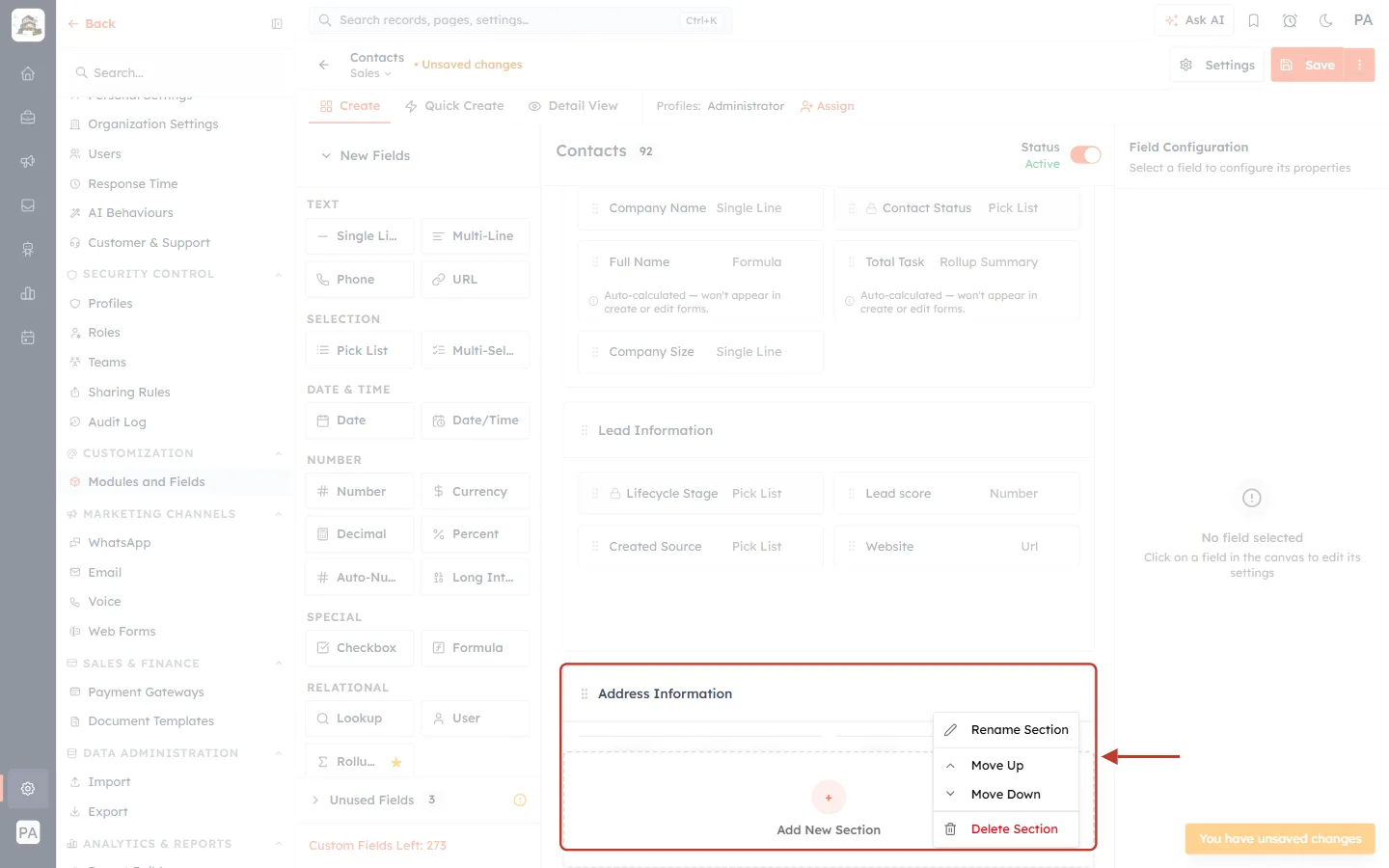Select the Formula field type in palette
Image resolution: width=1389 pixels, height=868 pixels.
(476, 648)
